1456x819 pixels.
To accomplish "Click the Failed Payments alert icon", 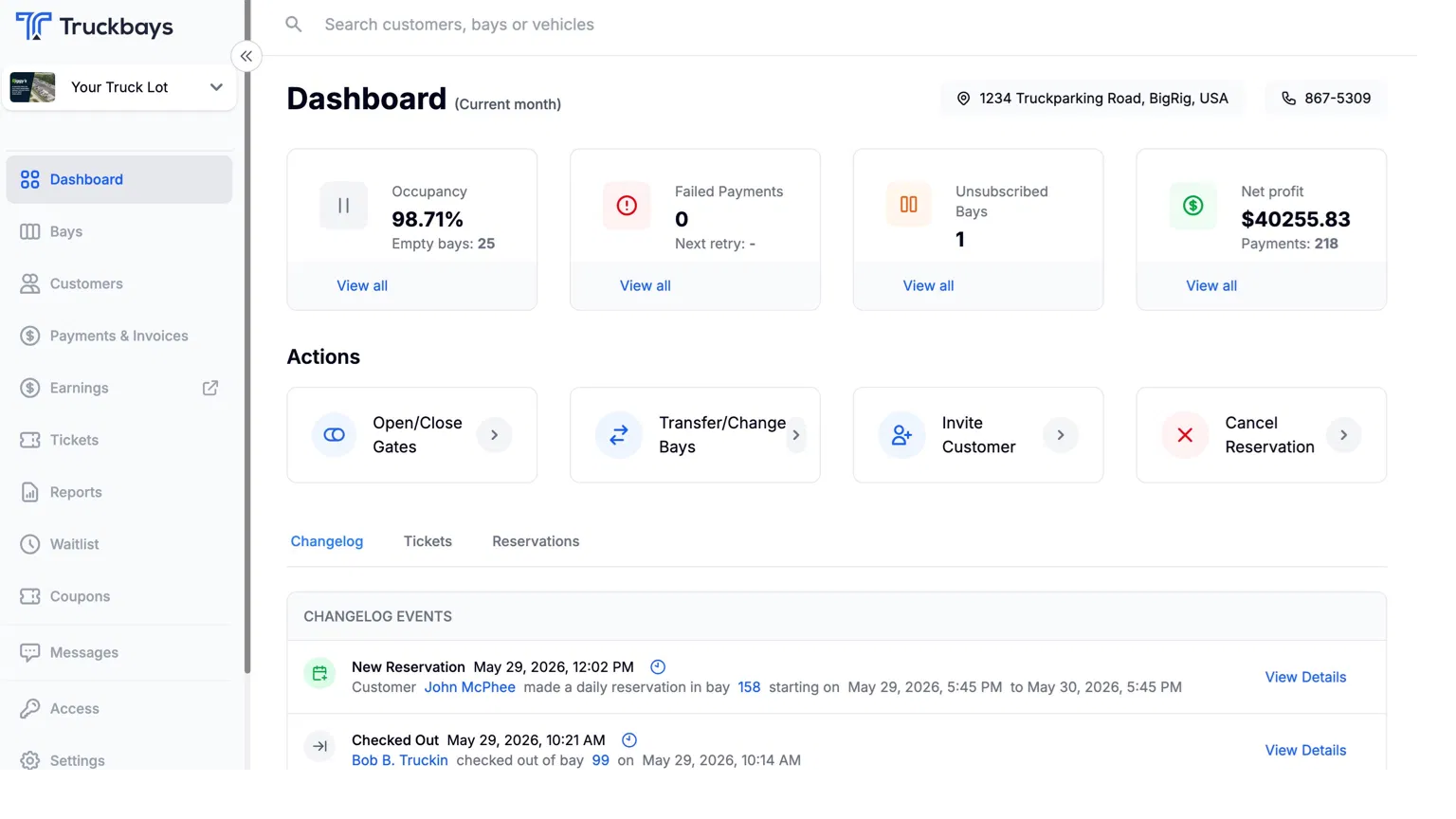I will point(627,206).
